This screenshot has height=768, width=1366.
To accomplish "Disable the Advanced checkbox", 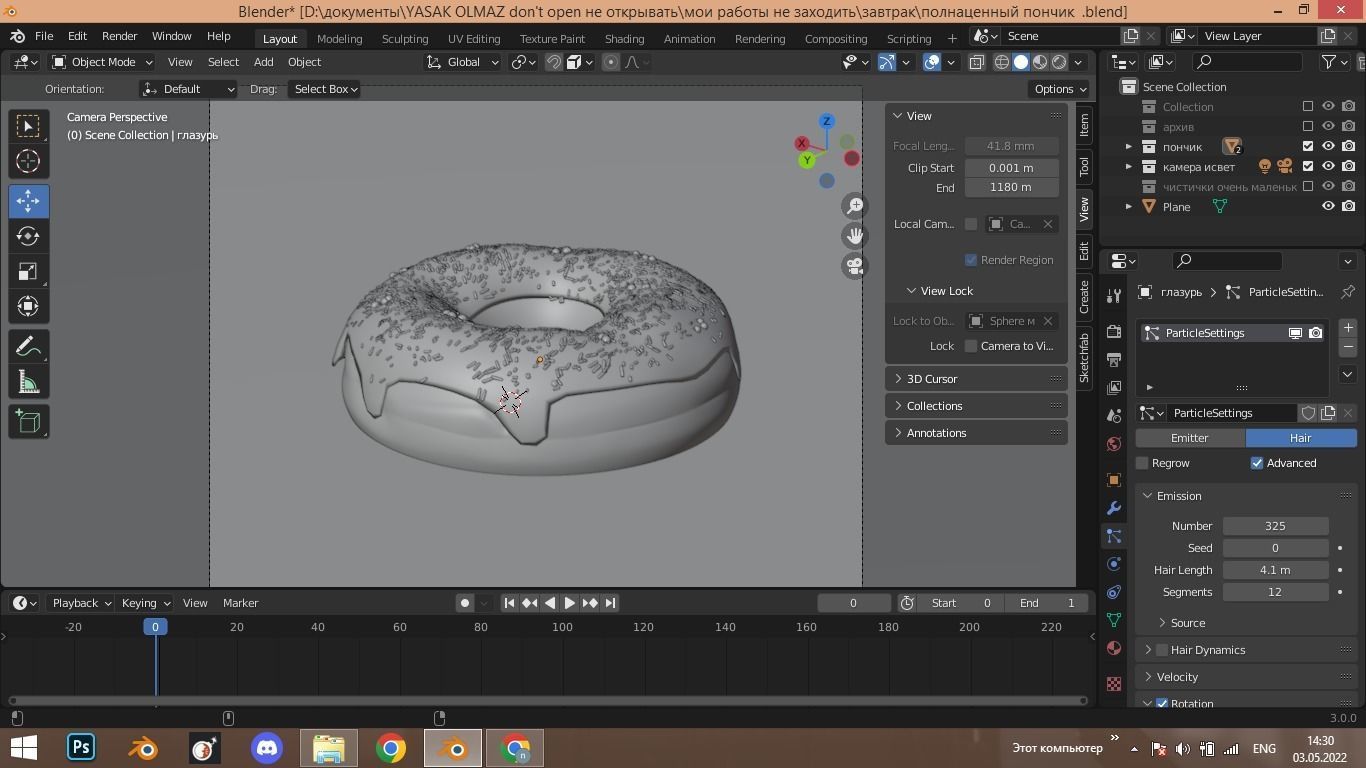I will point(1257,463).
